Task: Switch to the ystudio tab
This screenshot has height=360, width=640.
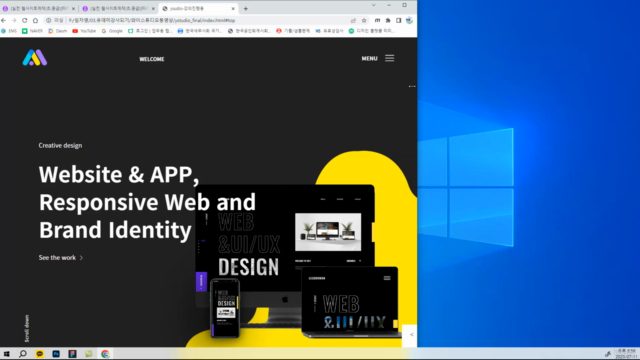Action: [x=199, y=9]
